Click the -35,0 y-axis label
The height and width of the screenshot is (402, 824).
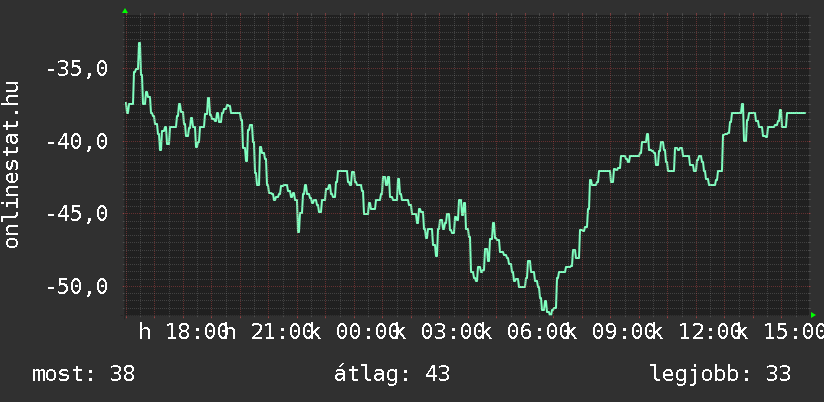click(x=80, y=70)
